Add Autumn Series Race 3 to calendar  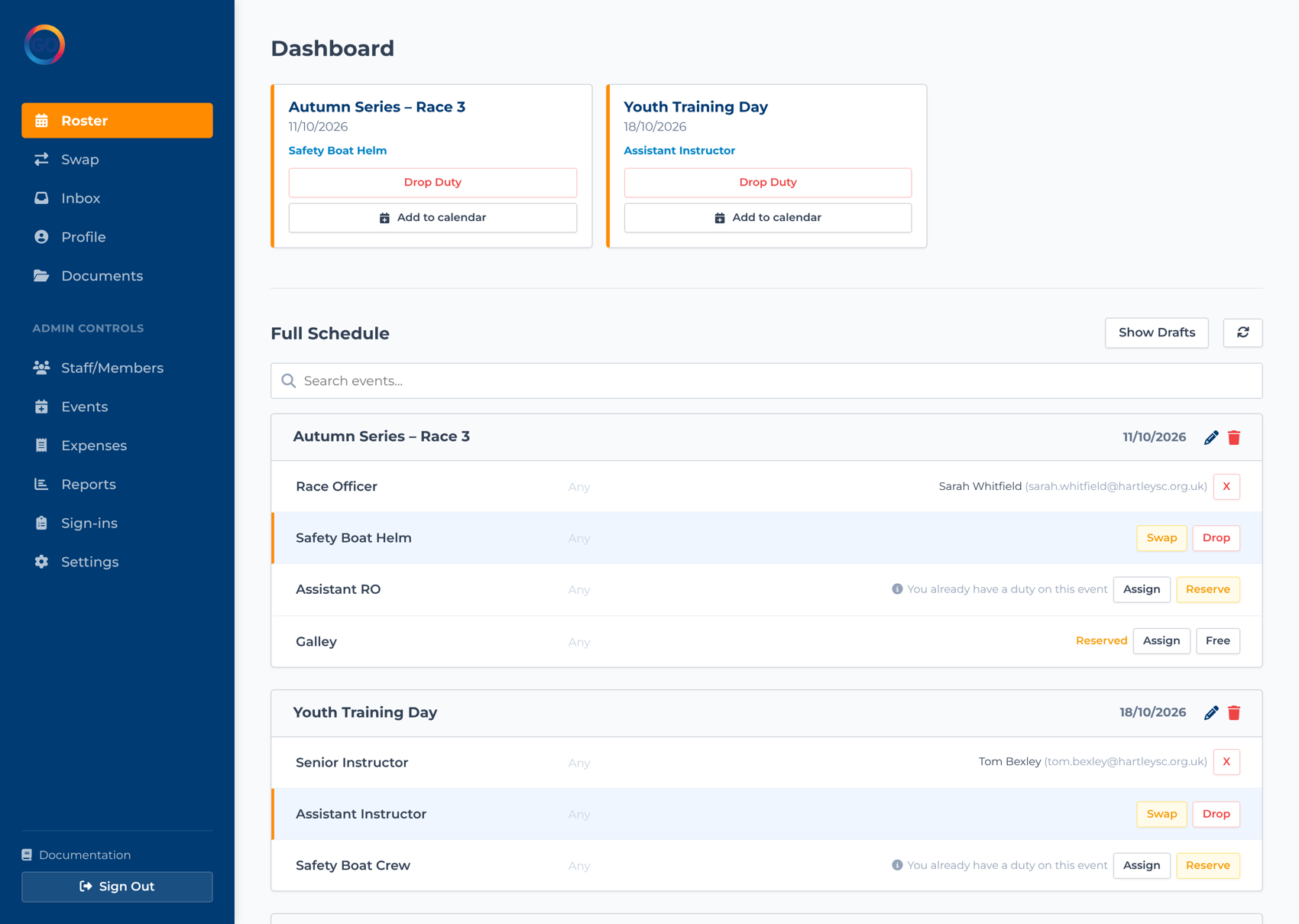(x=432, y=218)
